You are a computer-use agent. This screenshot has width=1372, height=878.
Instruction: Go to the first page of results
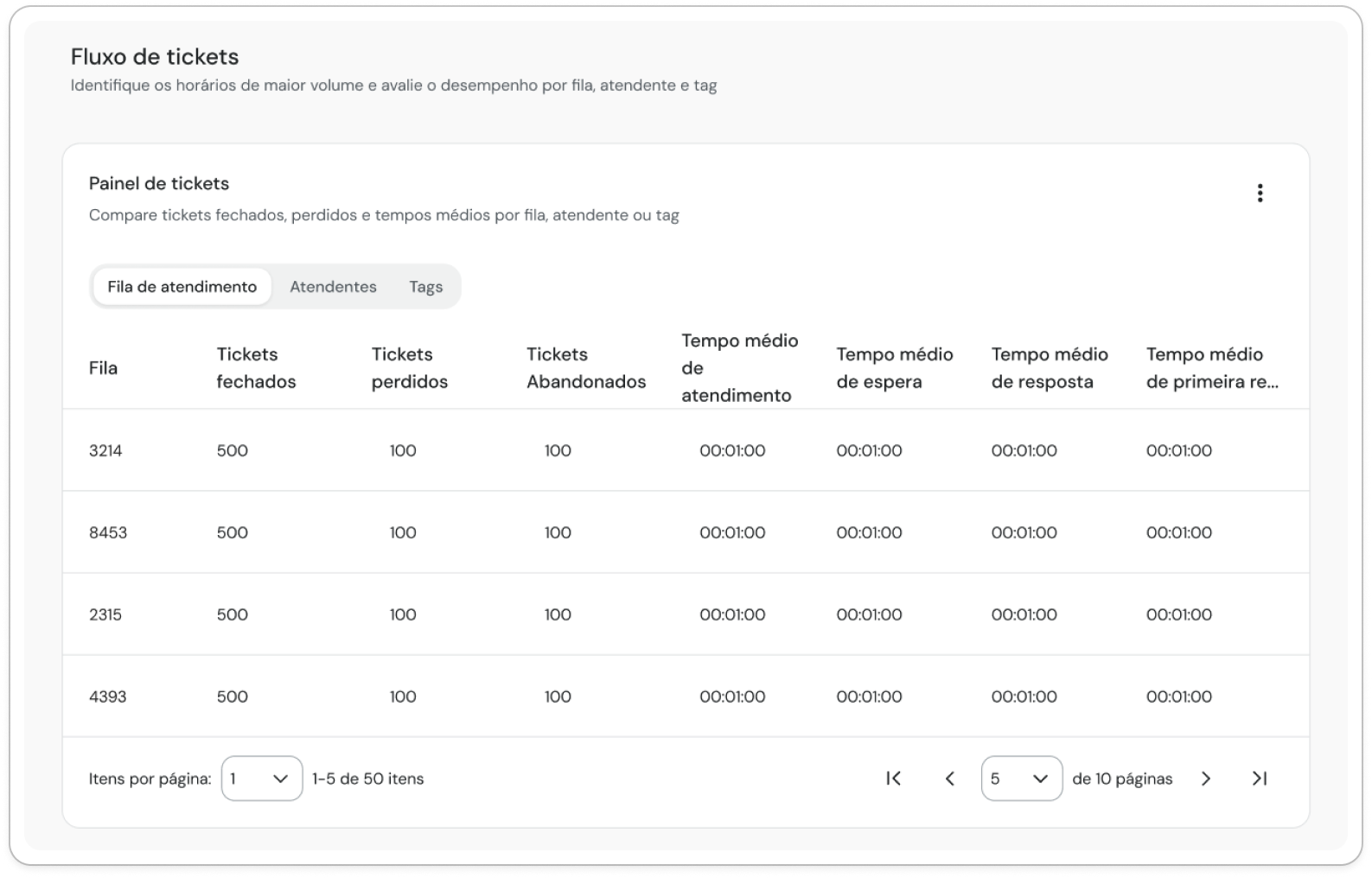pos(894,779)
